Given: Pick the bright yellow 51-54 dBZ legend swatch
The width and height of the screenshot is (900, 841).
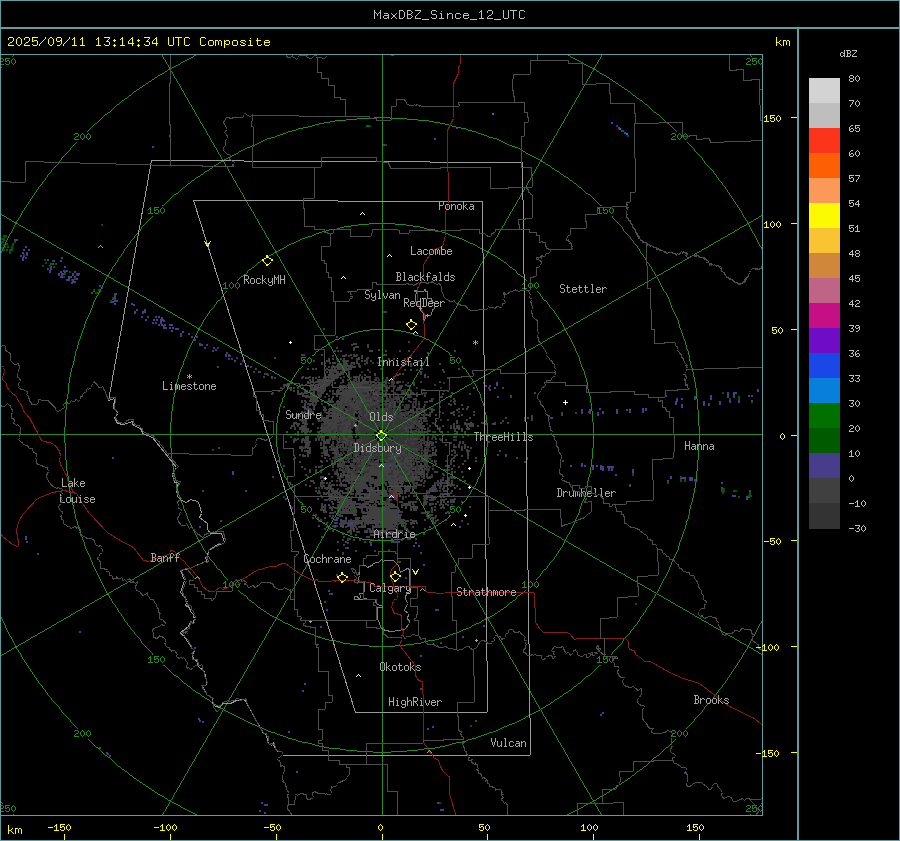Looking at the screenshot, I should coord(824,215).
